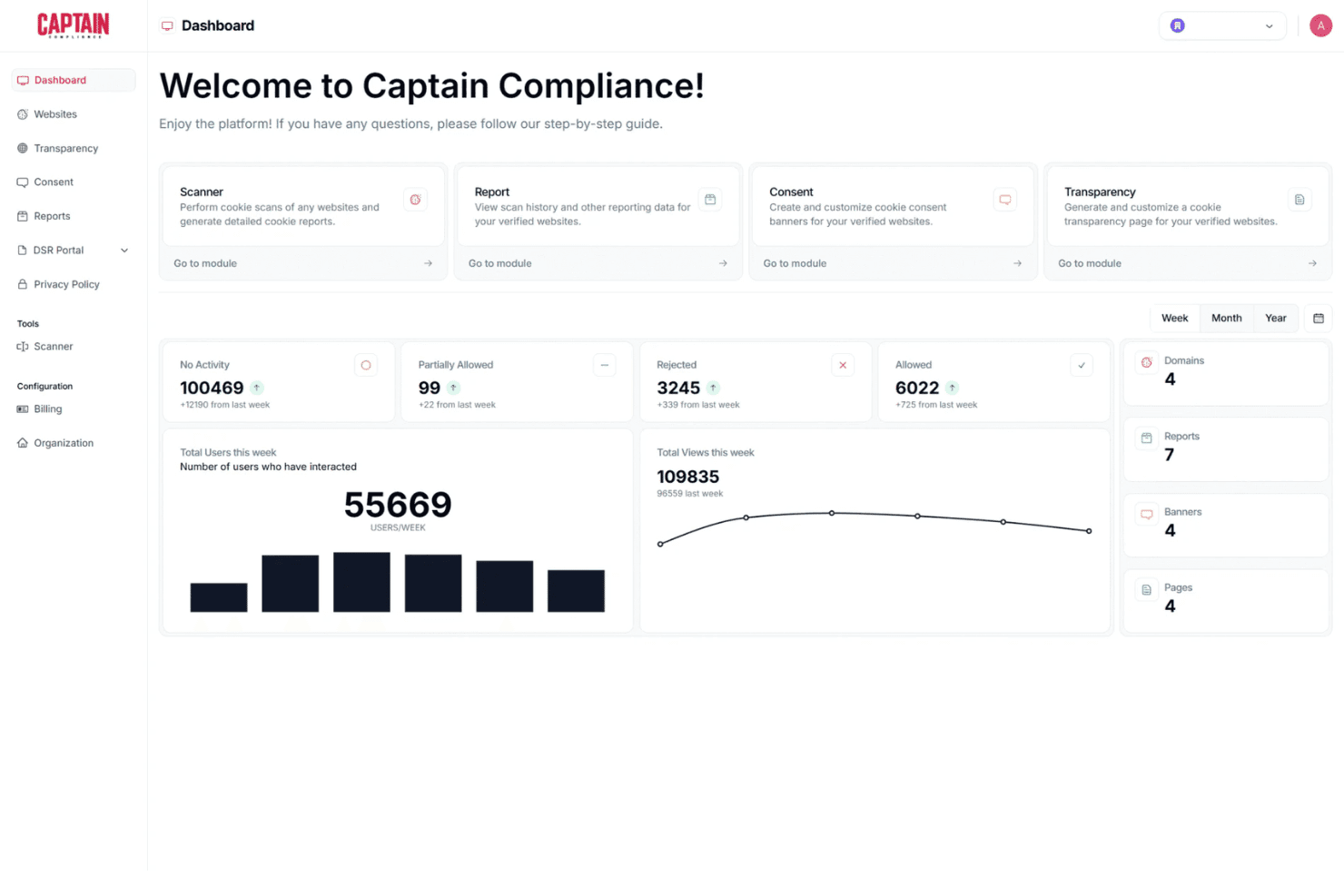Open Transparency in the sidebar

pos(74,148)
